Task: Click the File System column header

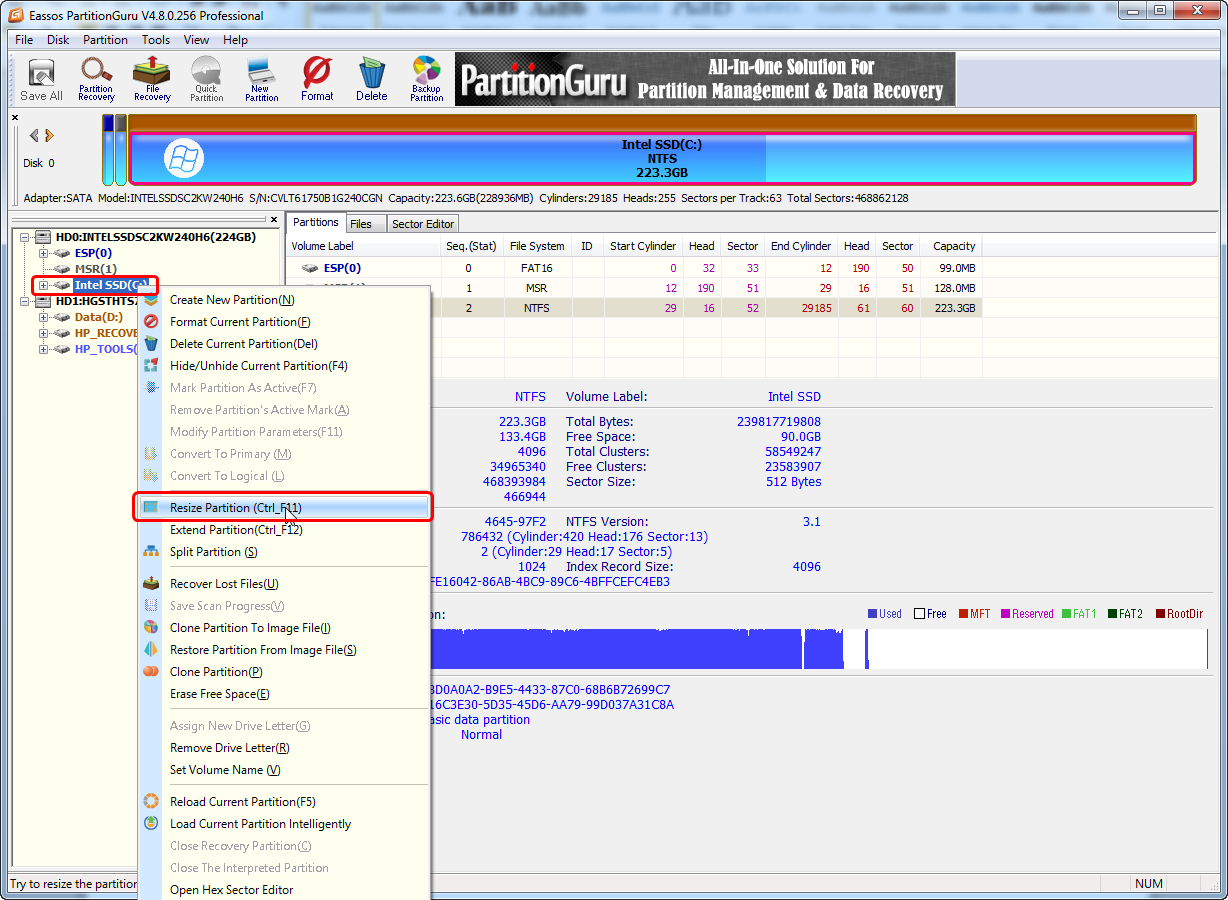Action: (537, 246)
